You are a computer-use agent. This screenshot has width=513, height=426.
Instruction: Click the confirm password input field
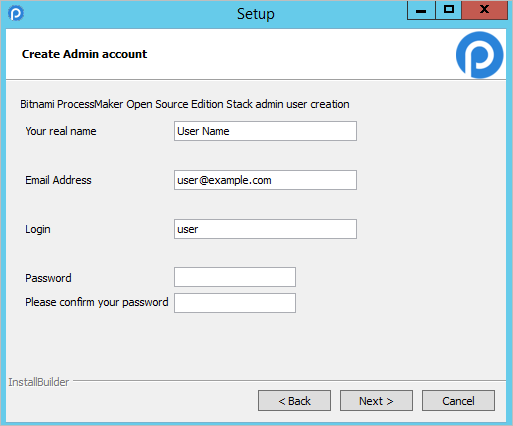click(235, 303)
